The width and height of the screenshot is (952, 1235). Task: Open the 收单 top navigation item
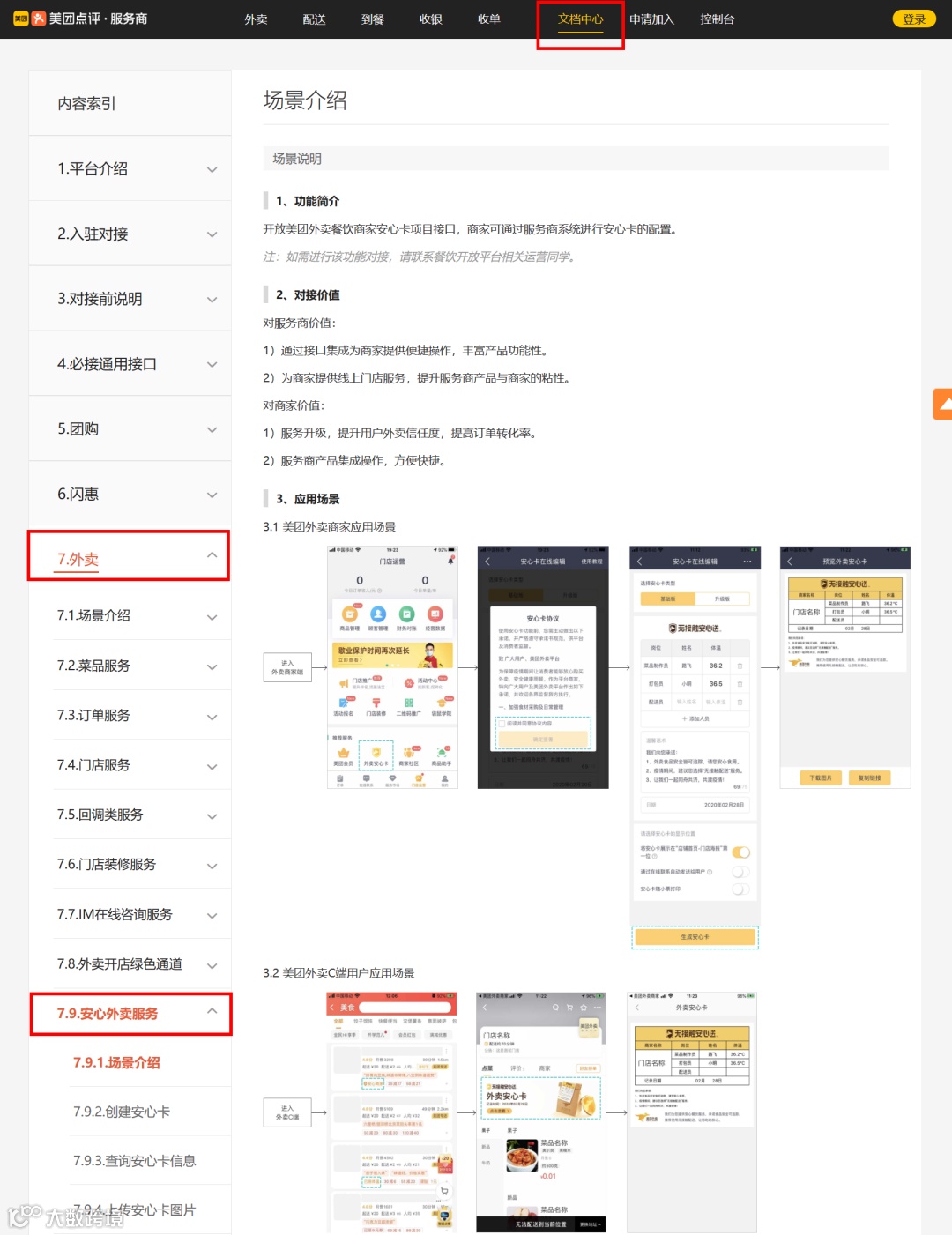click(x=489, y=19)
